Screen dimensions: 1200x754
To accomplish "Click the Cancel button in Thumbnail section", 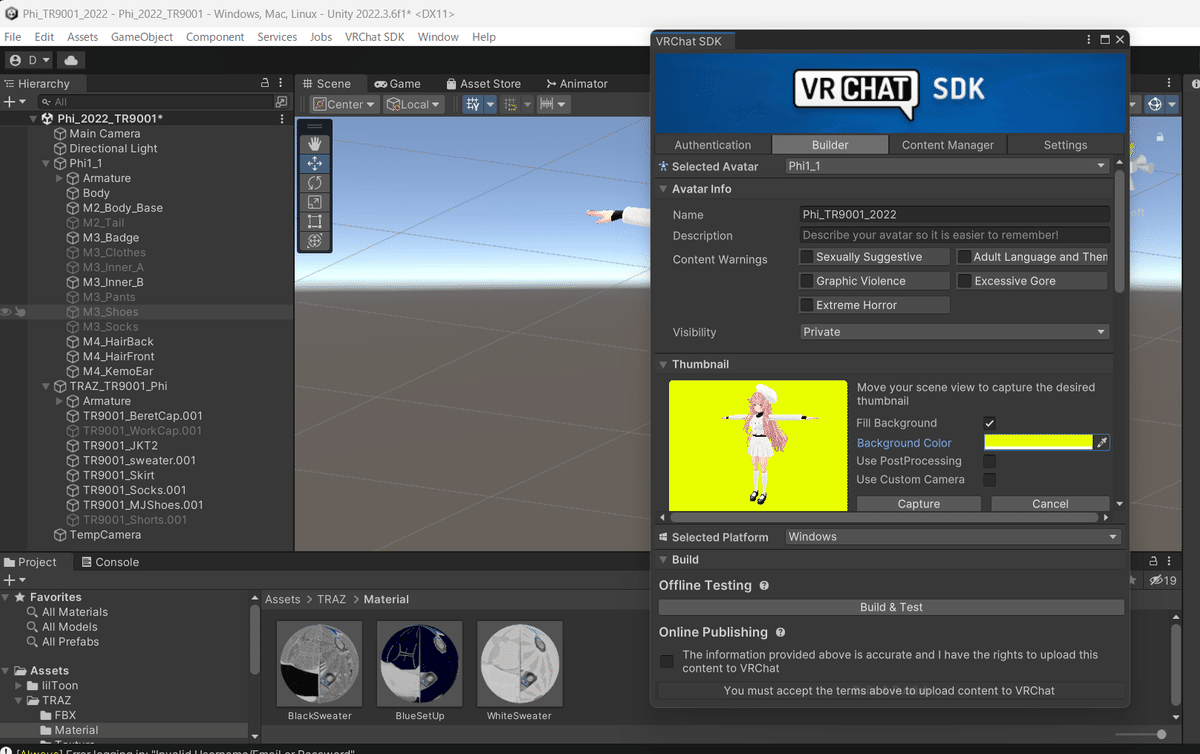I will [x=1050, y=504].
